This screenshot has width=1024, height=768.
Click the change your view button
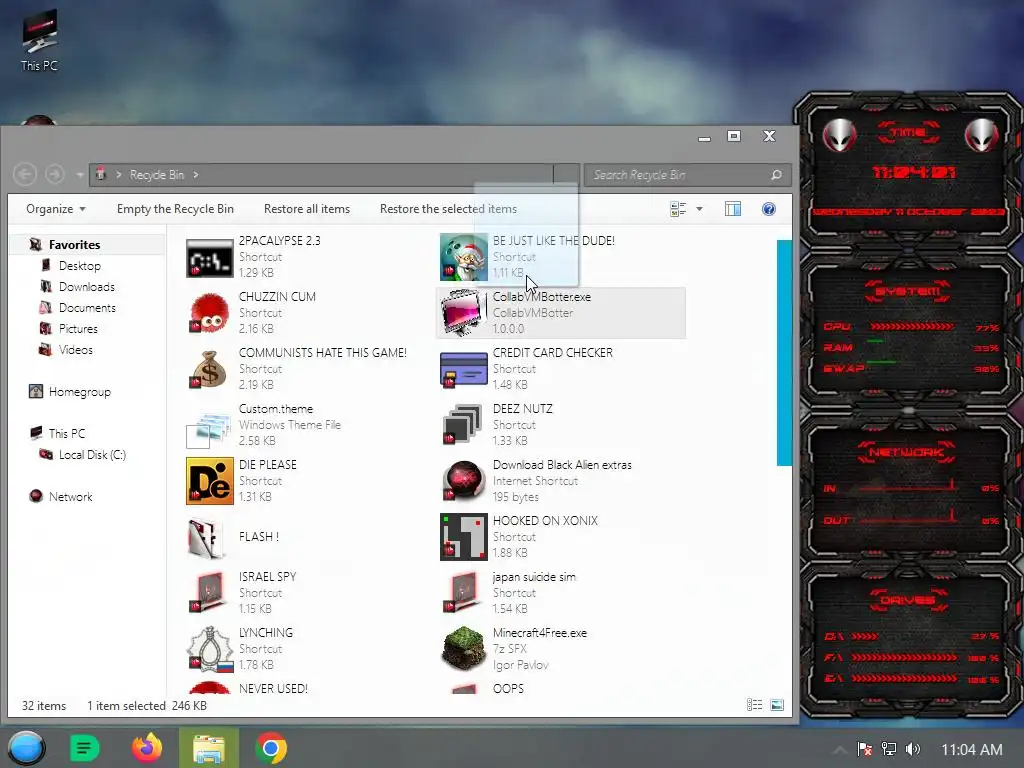tap(678, 209)
